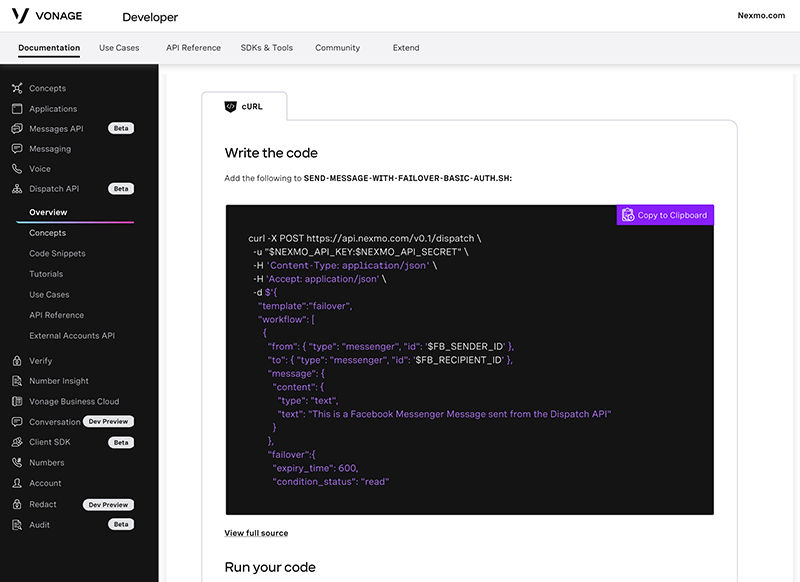Screen dimensions: 800x582
Task: Select the Concepts icon in the sidebar
Action: pyautogui.click(x=18, y=88)
